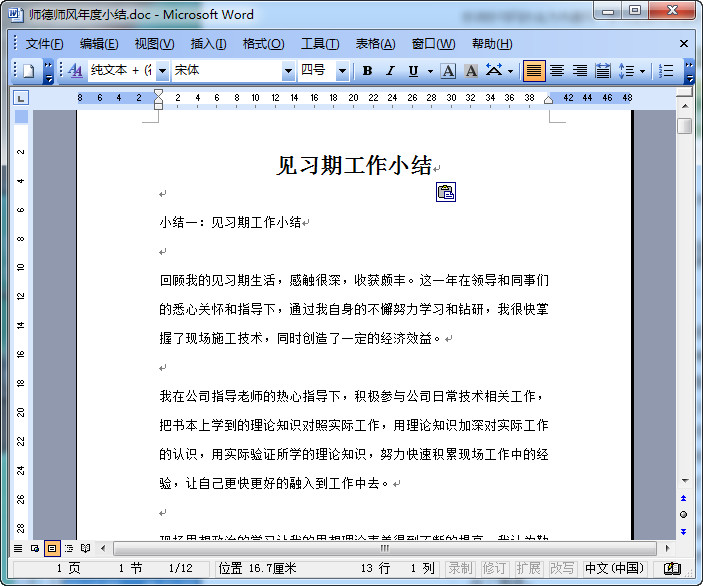Click 中文(中国) language in status bar
The height and width of the screenshot is (586, 703).
coord(614,569)
